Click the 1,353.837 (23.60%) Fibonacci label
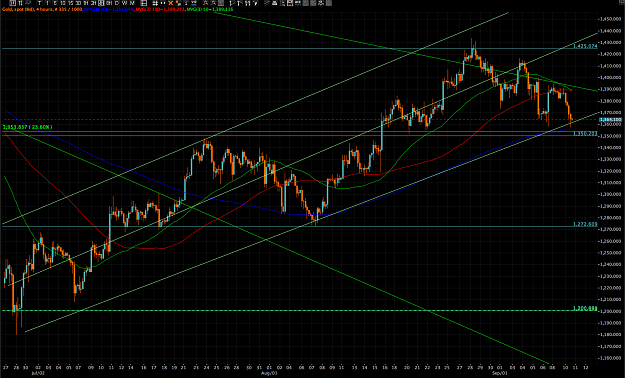 point(27,127)
